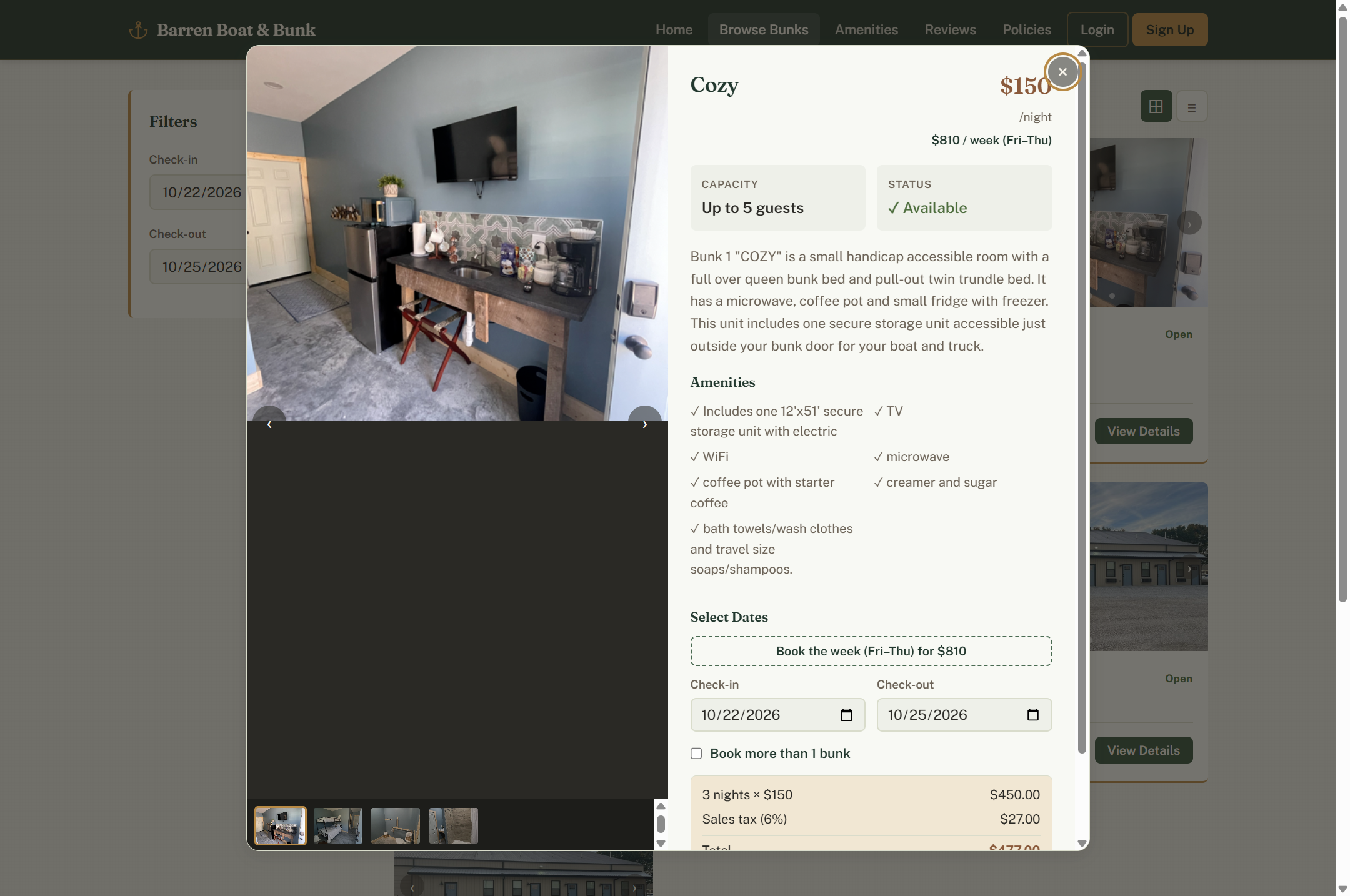View Details of first background bunk
The height and width of the screenshot is (896, 1350).
pos(1143,431)
